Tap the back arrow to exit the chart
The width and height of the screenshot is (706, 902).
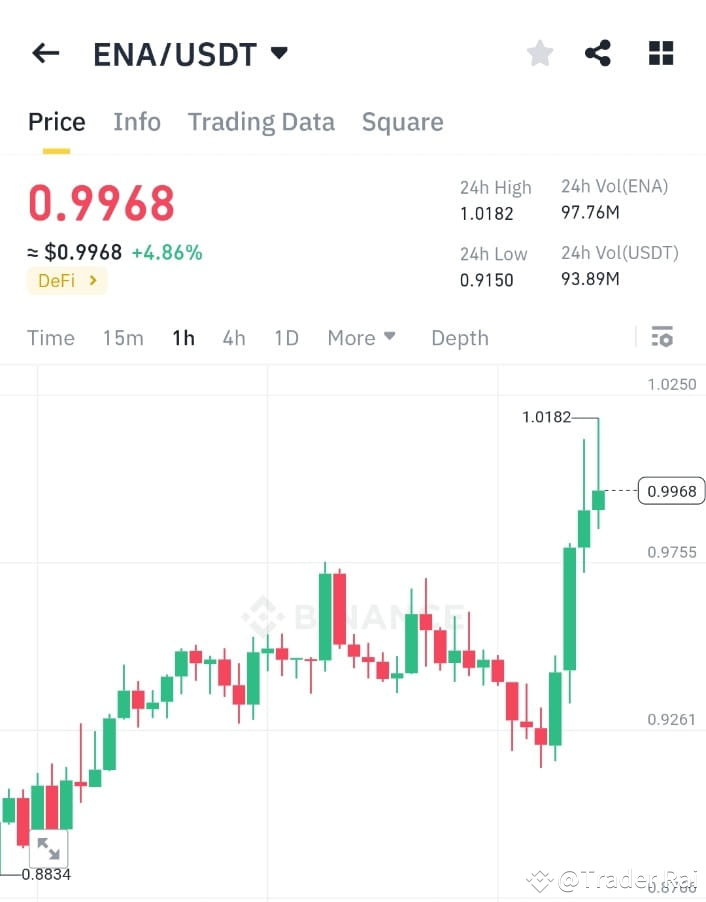click(45, 53)
